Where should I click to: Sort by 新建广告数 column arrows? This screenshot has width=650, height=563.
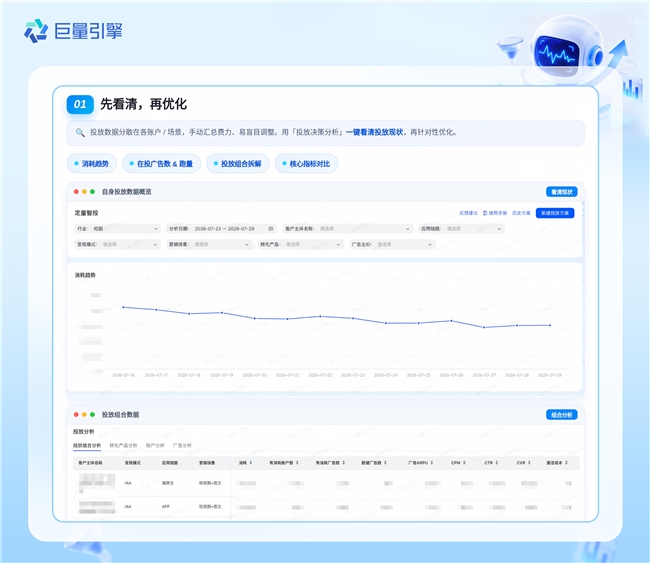tap(386, 463)
